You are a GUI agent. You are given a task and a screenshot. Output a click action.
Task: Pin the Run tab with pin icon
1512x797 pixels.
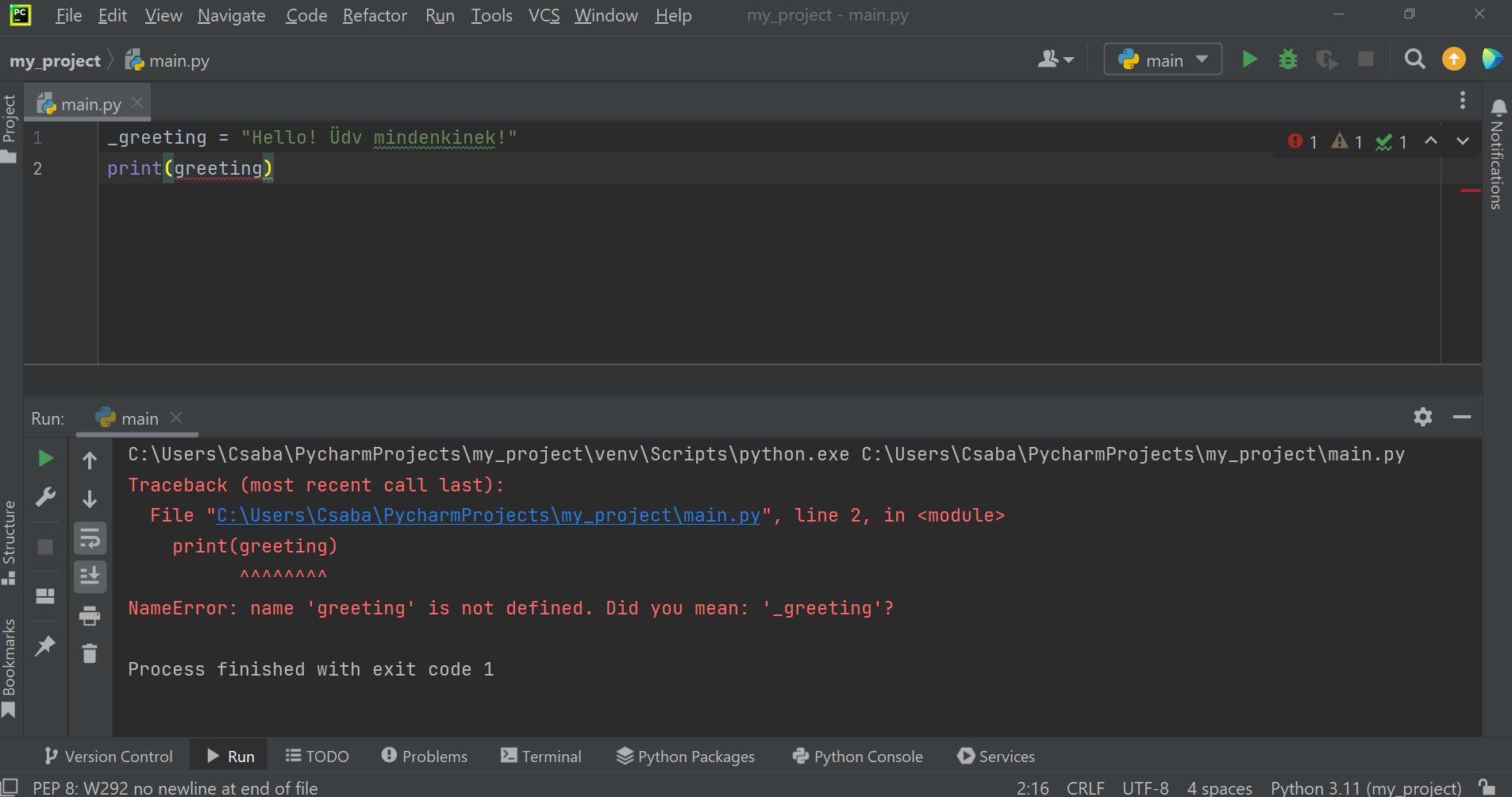point(45,646)
